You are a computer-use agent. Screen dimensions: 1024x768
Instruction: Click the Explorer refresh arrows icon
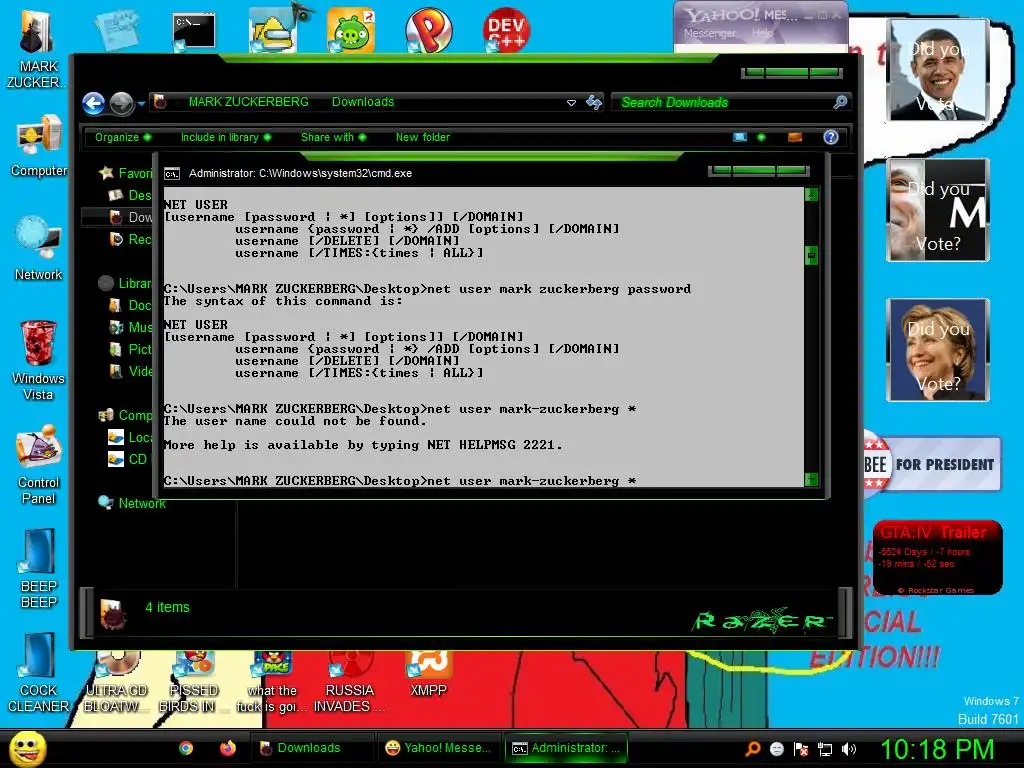pyautogui.click(x=594, y=102)
